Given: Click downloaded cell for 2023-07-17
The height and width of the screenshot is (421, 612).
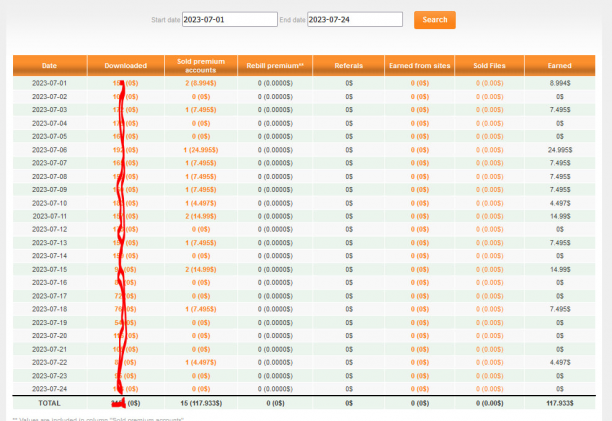Looking at the screenshot, I should 125,296.
